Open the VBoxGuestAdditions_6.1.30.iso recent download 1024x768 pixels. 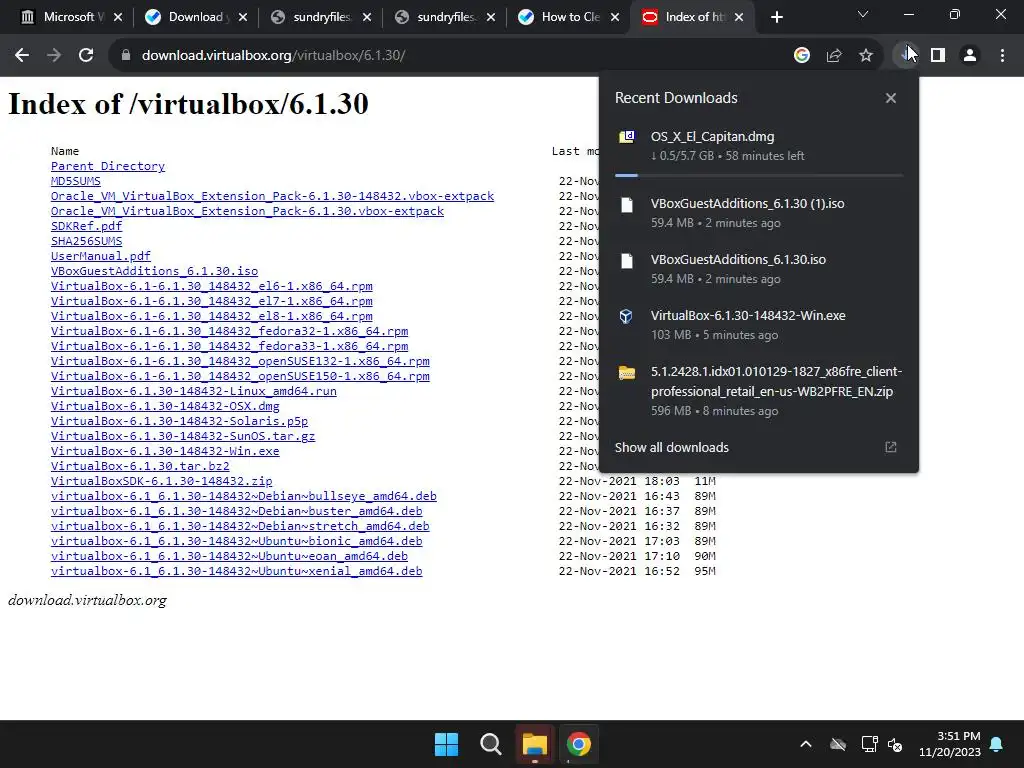tap(758, 268)
